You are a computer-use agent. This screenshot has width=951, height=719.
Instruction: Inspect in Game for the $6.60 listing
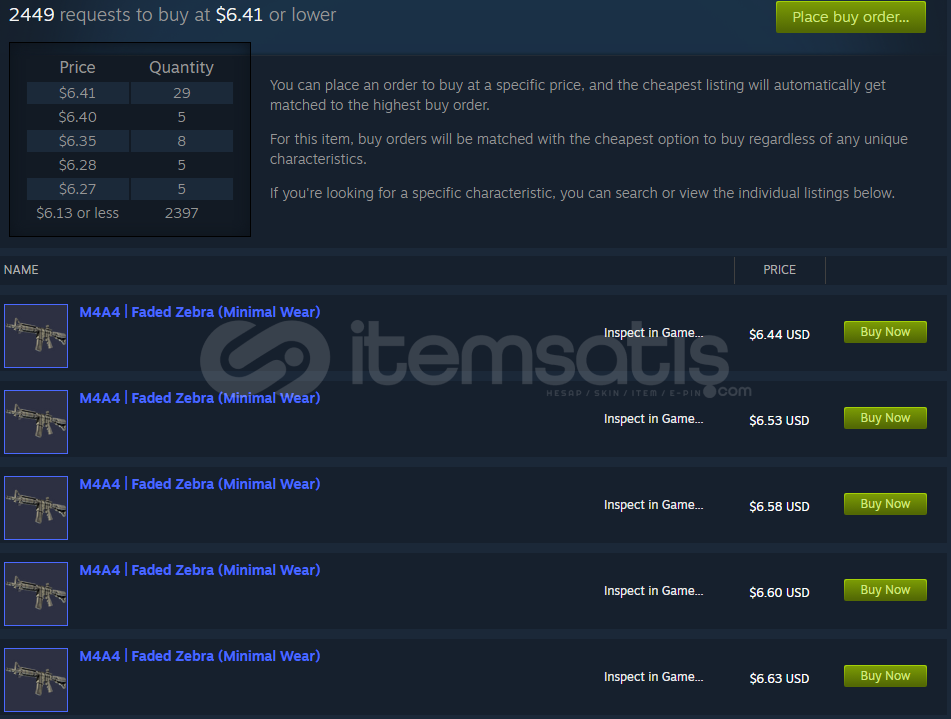point(653,590)
